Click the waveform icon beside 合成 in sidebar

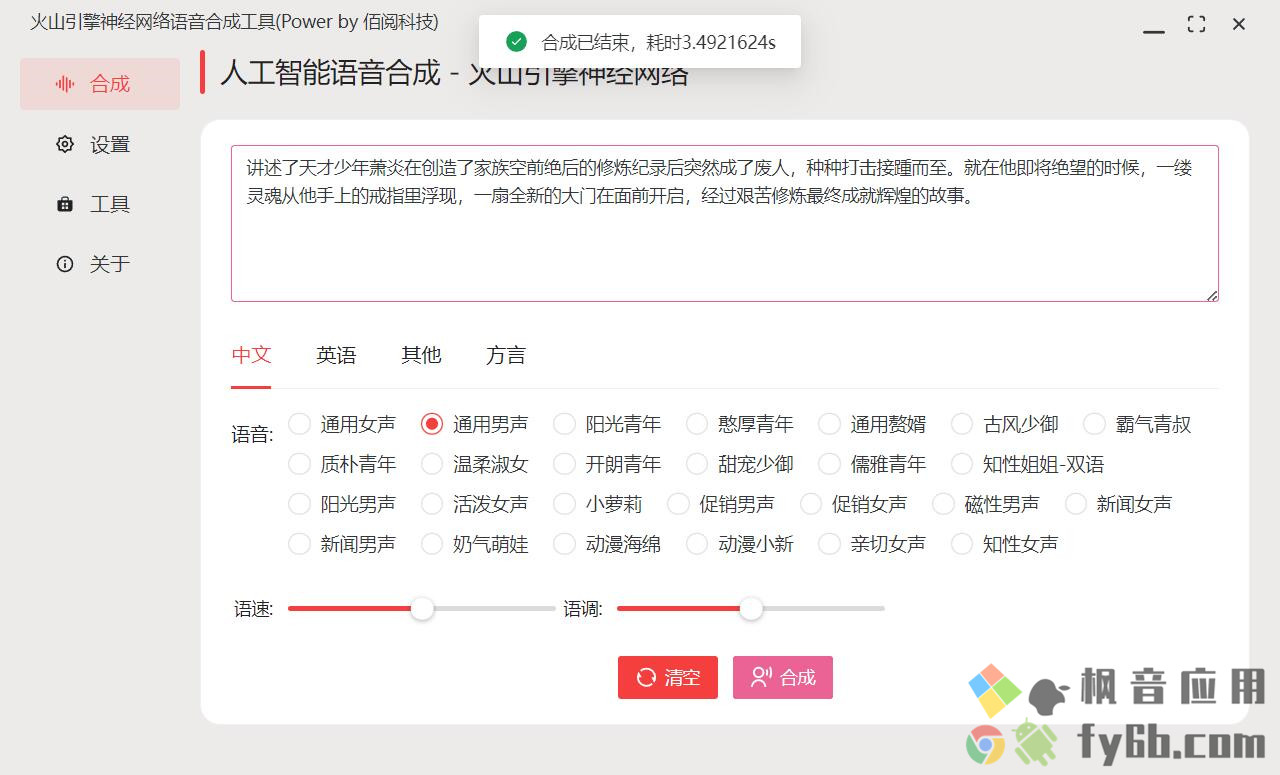[x=65, y=84]
